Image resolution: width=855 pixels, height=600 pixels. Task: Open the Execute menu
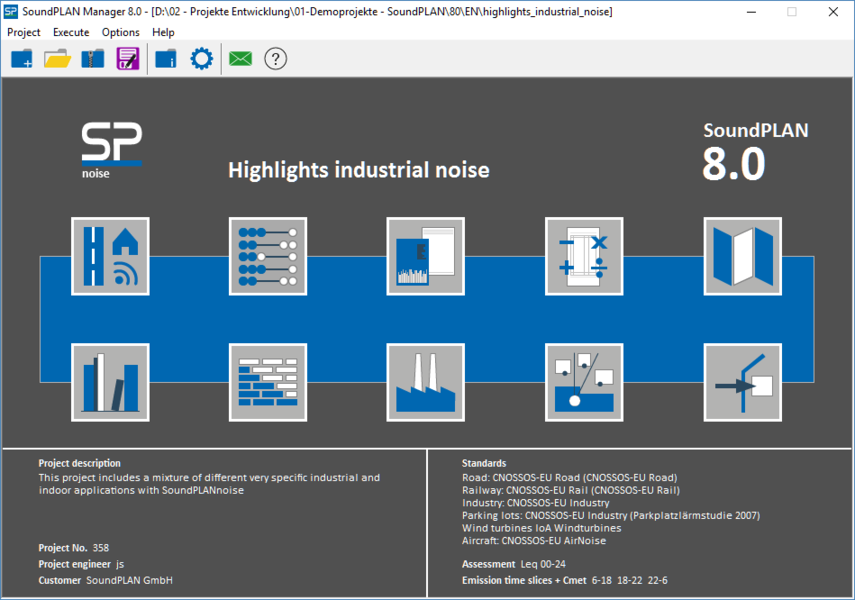tap(71, 32)
